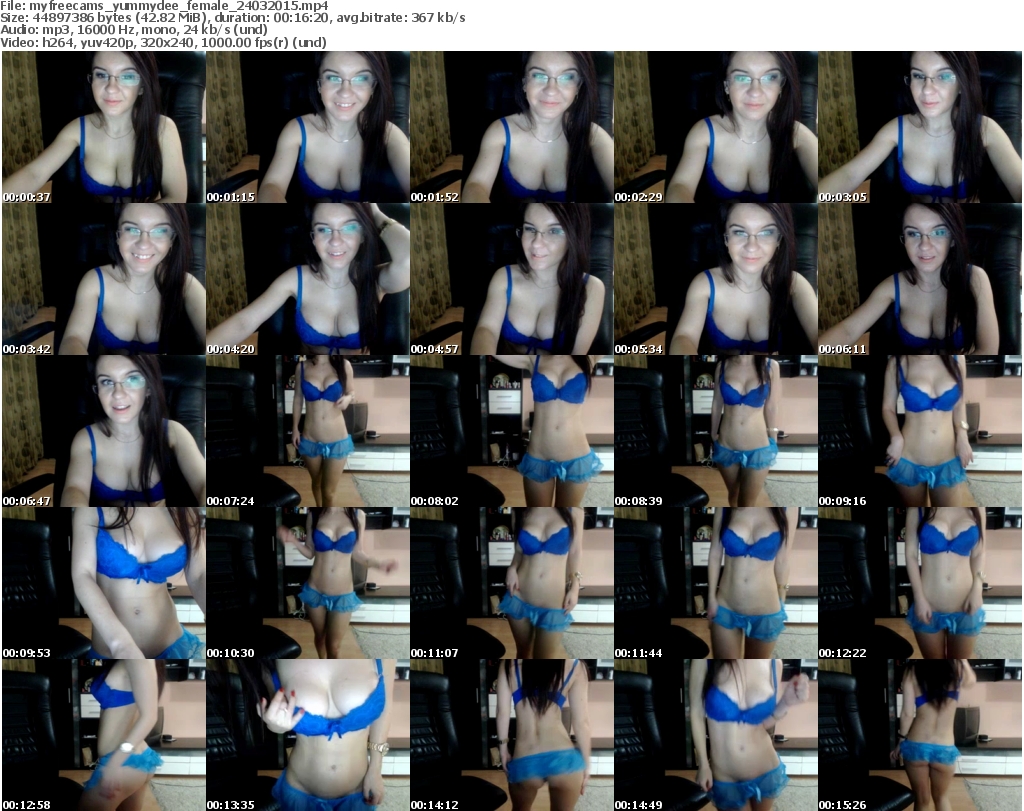This screenshot has height=811, width=1024.
Task: Select the thumbnail stamped 00:08:02
Action: pos(511,431)
